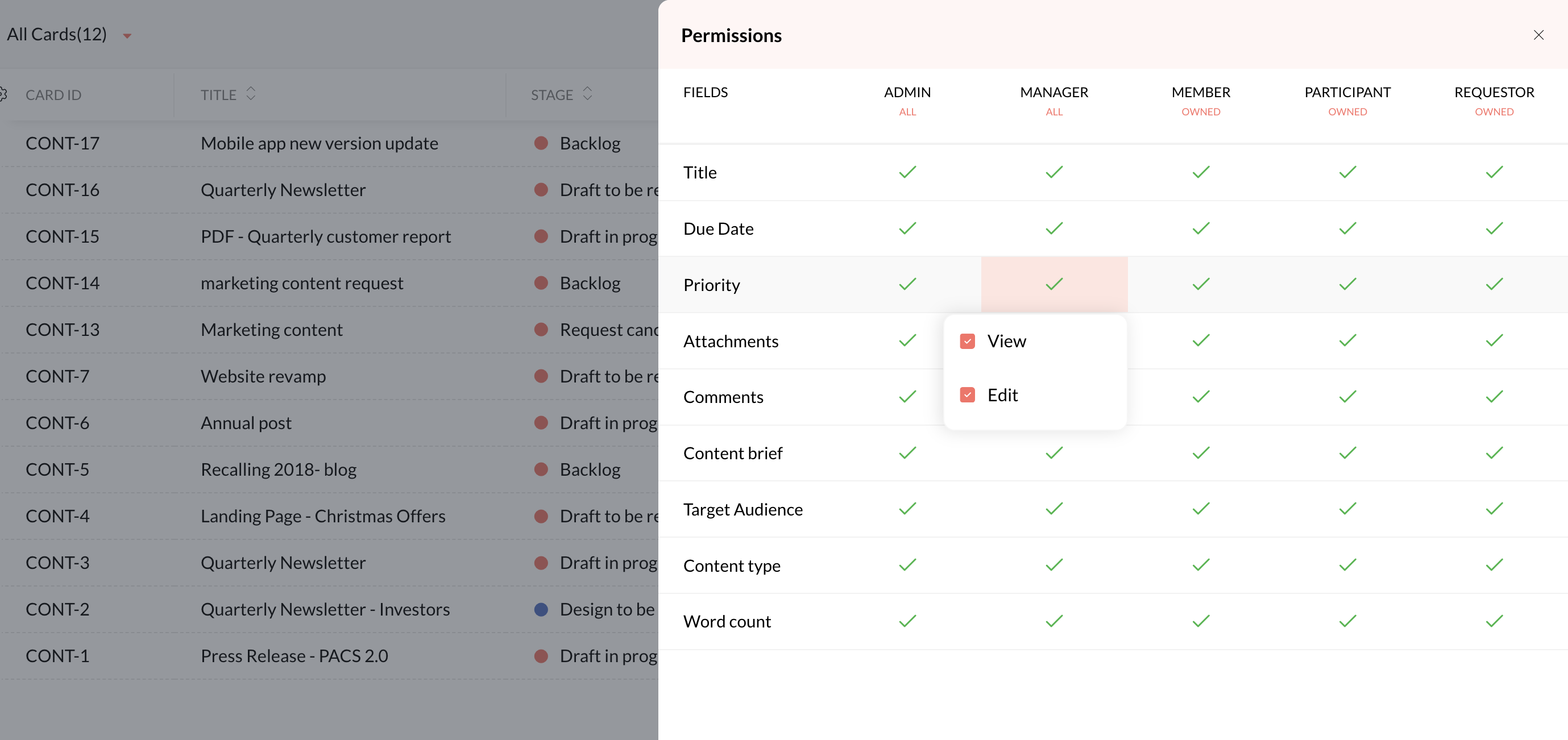Screen dimensions: 1568x740
Task: Open the table column settings gear icon
Action: [x=3, y=94]
